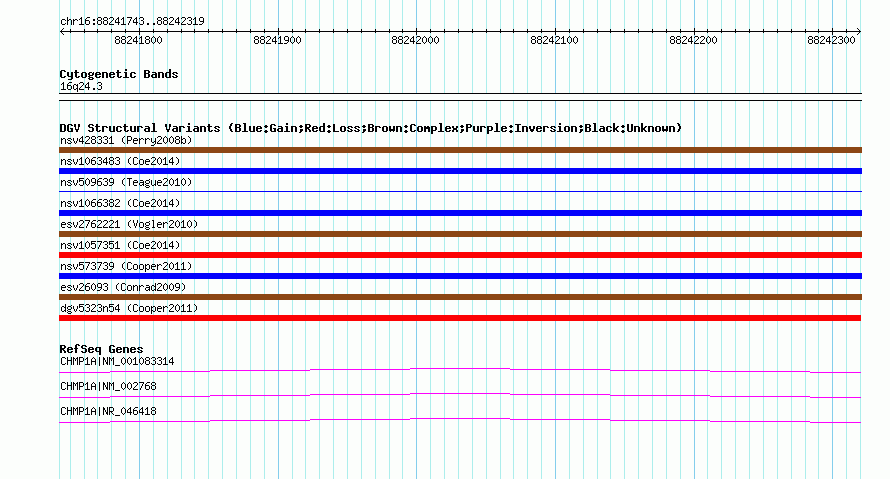Click the Cytogenetic Bands track heading
This screenshot has width=890, height=479.
119,74
